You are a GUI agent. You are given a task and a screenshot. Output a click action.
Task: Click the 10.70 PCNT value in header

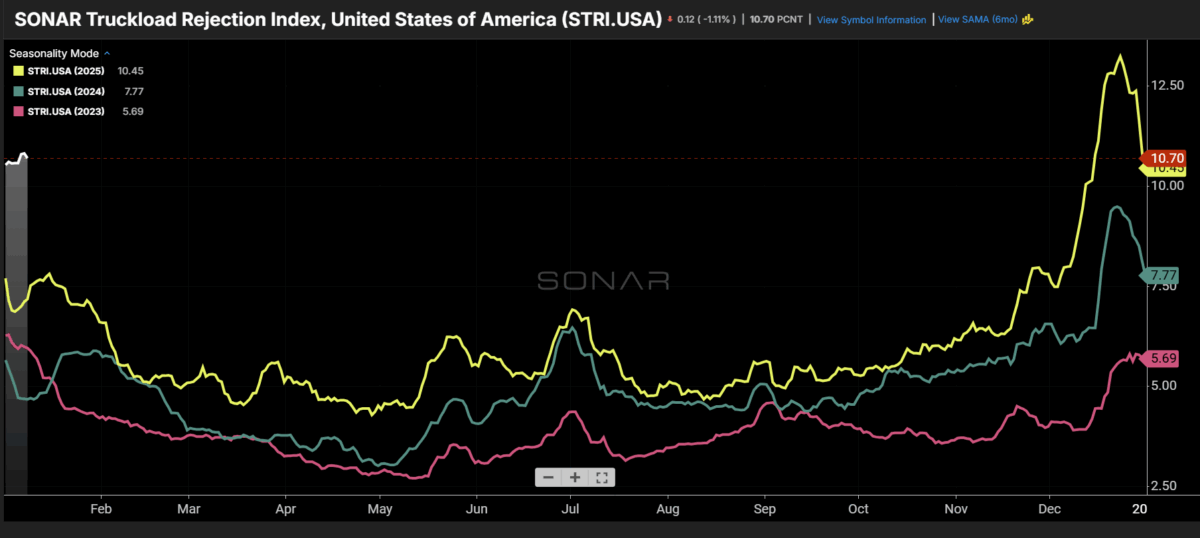pos(778,20)
